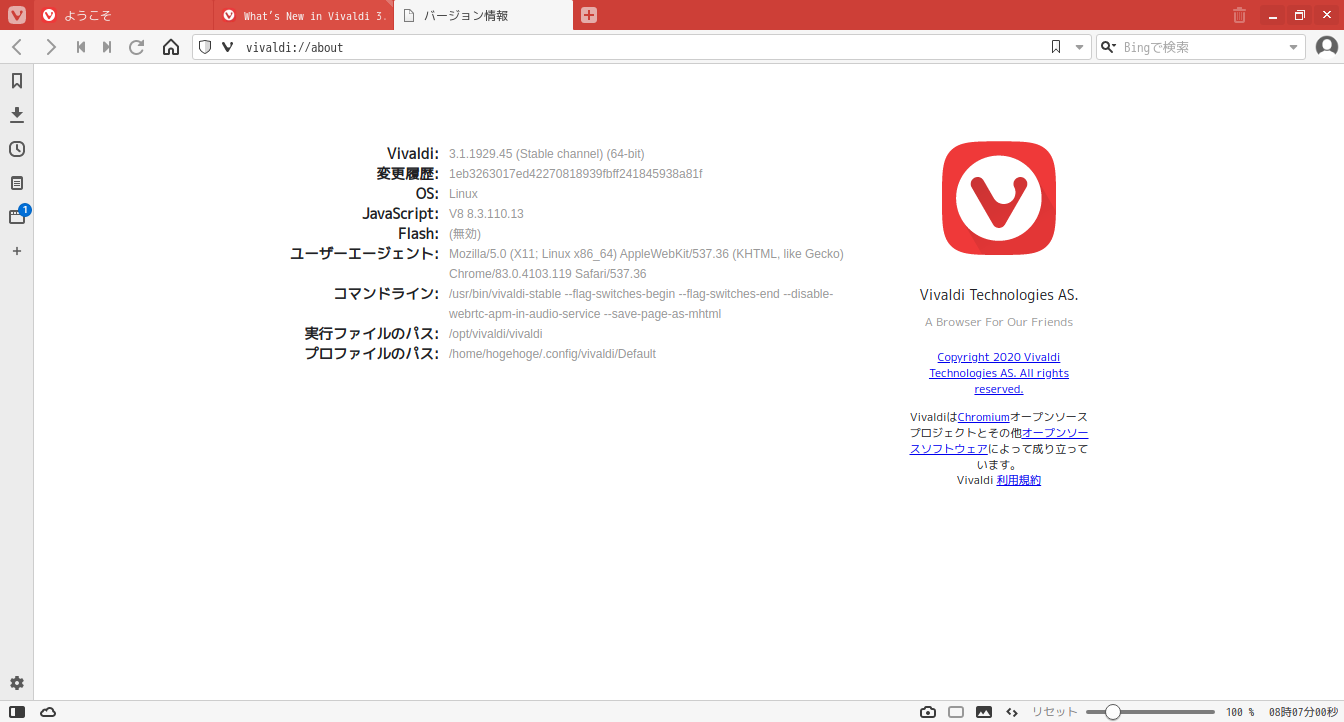Toggle image loading options
The height and width of the screenshot is (722, 1344).
tap(984, 712)
